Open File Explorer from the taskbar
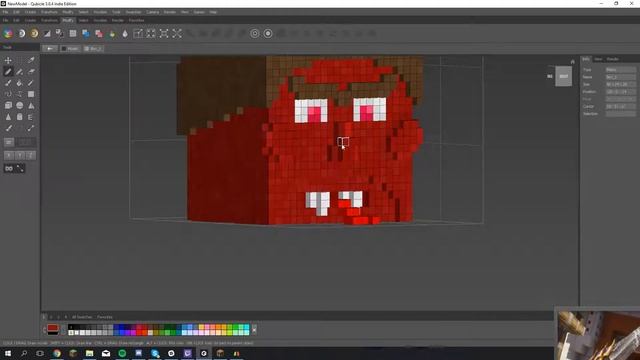 coord(89,353)
